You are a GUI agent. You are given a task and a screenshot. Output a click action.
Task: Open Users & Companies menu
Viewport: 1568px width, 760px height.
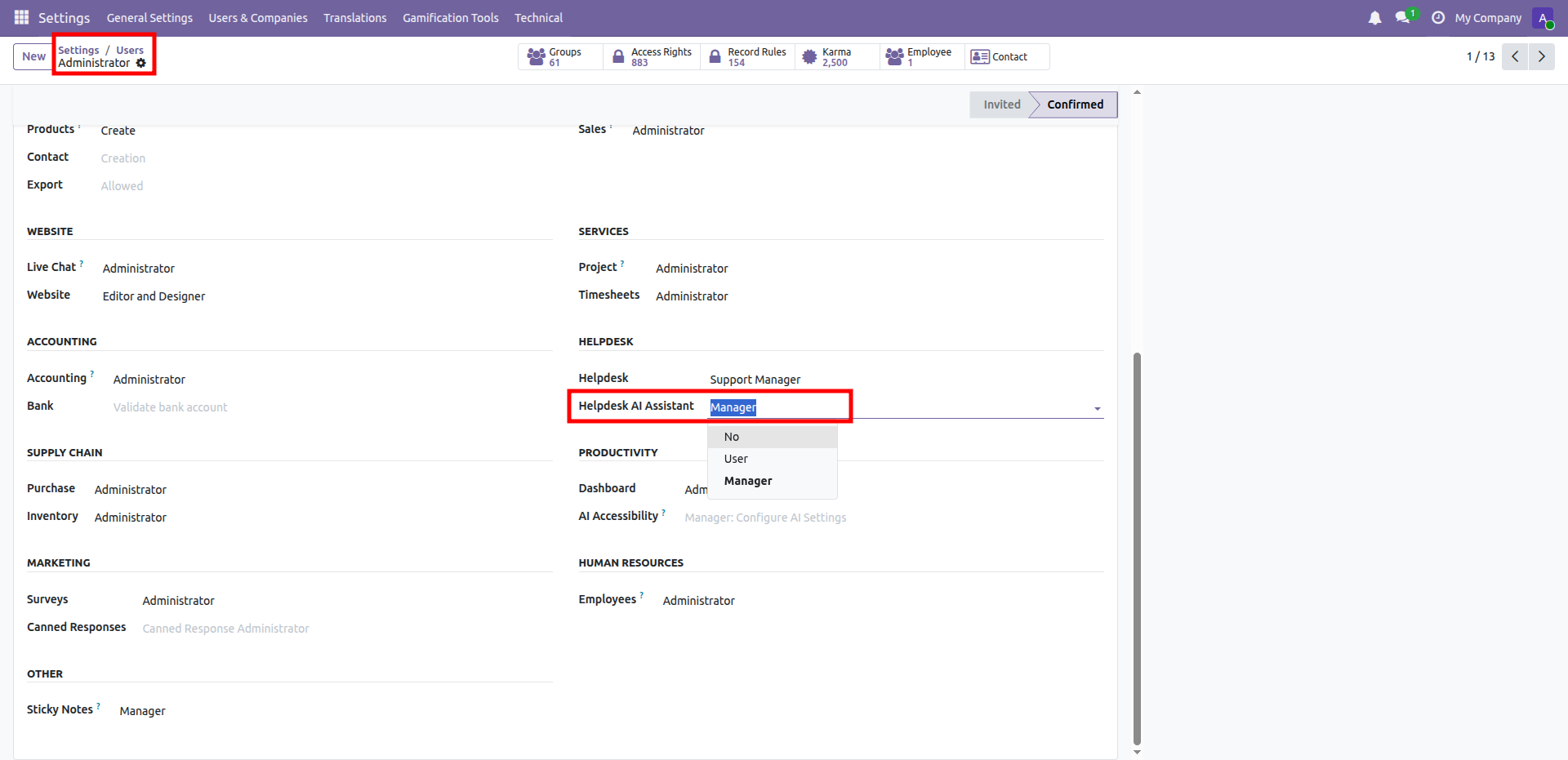coord(258,18)
